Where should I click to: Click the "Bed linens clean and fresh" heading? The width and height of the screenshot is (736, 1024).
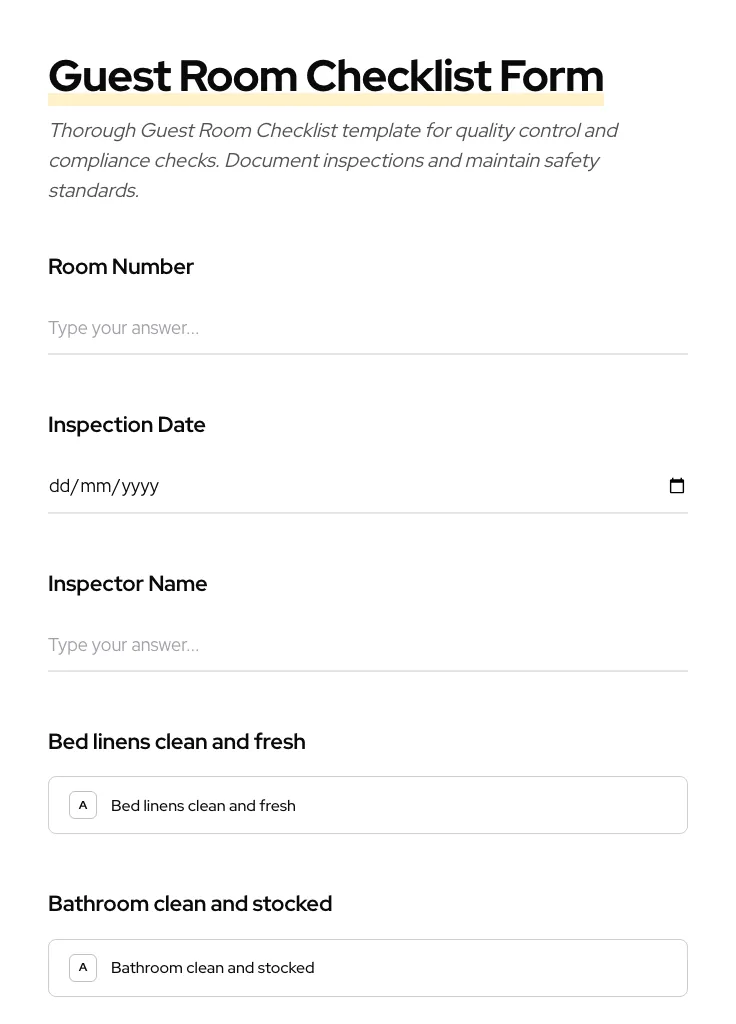point(177,741)
